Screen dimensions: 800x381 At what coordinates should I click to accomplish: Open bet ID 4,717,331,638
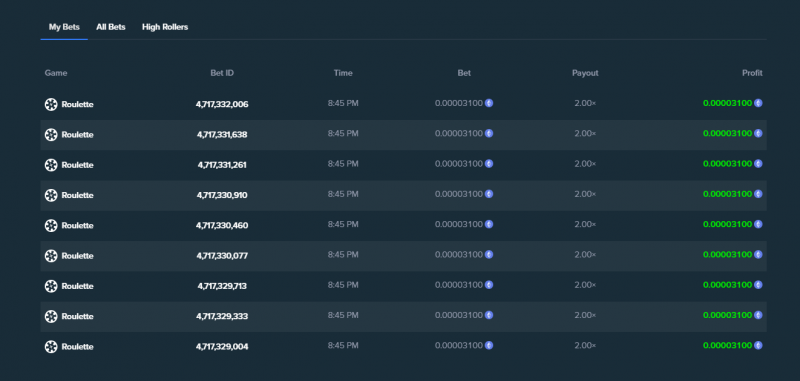click(x=222, y=135)
